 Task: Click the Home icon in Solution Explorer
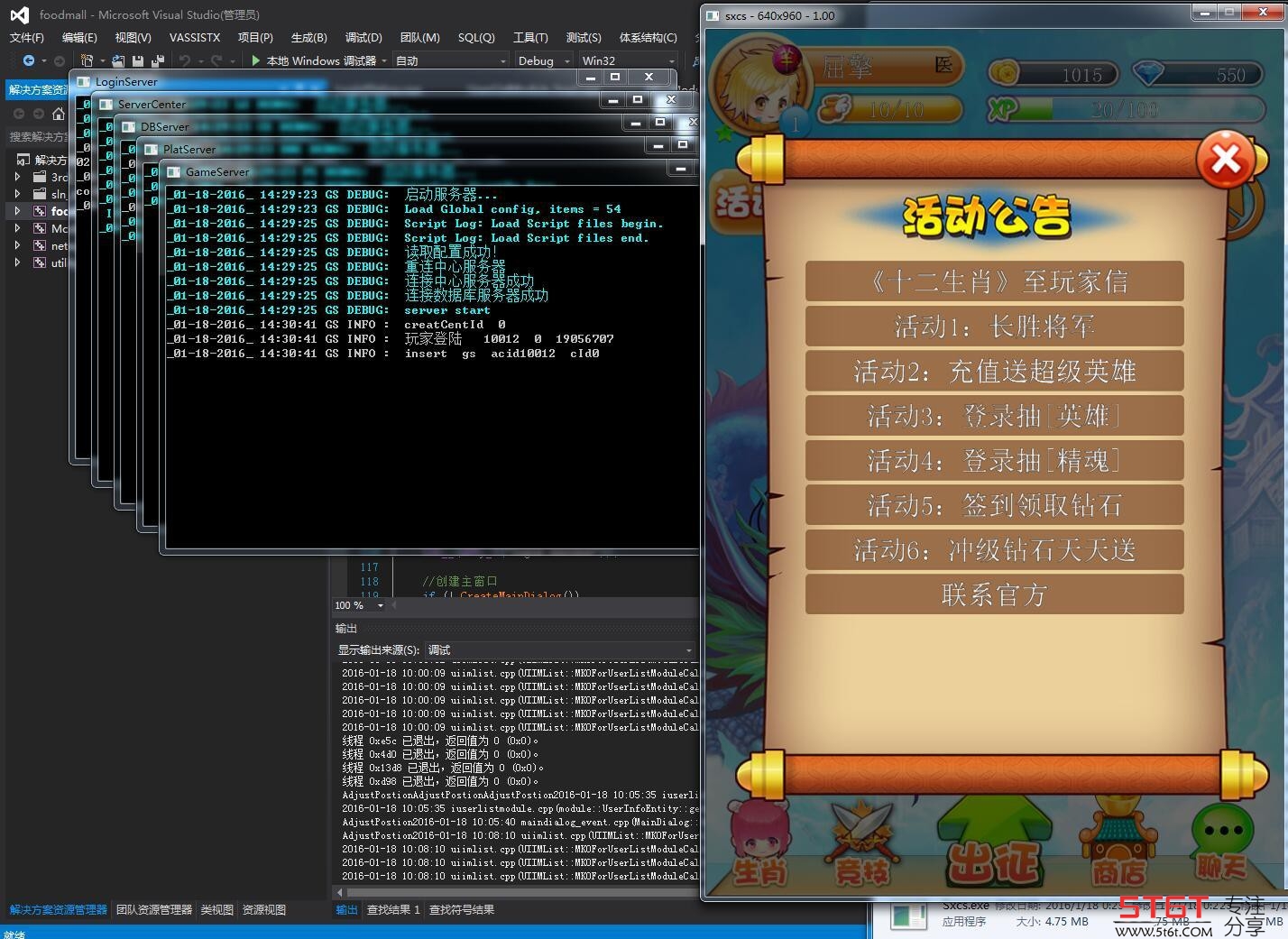[59, 114]
